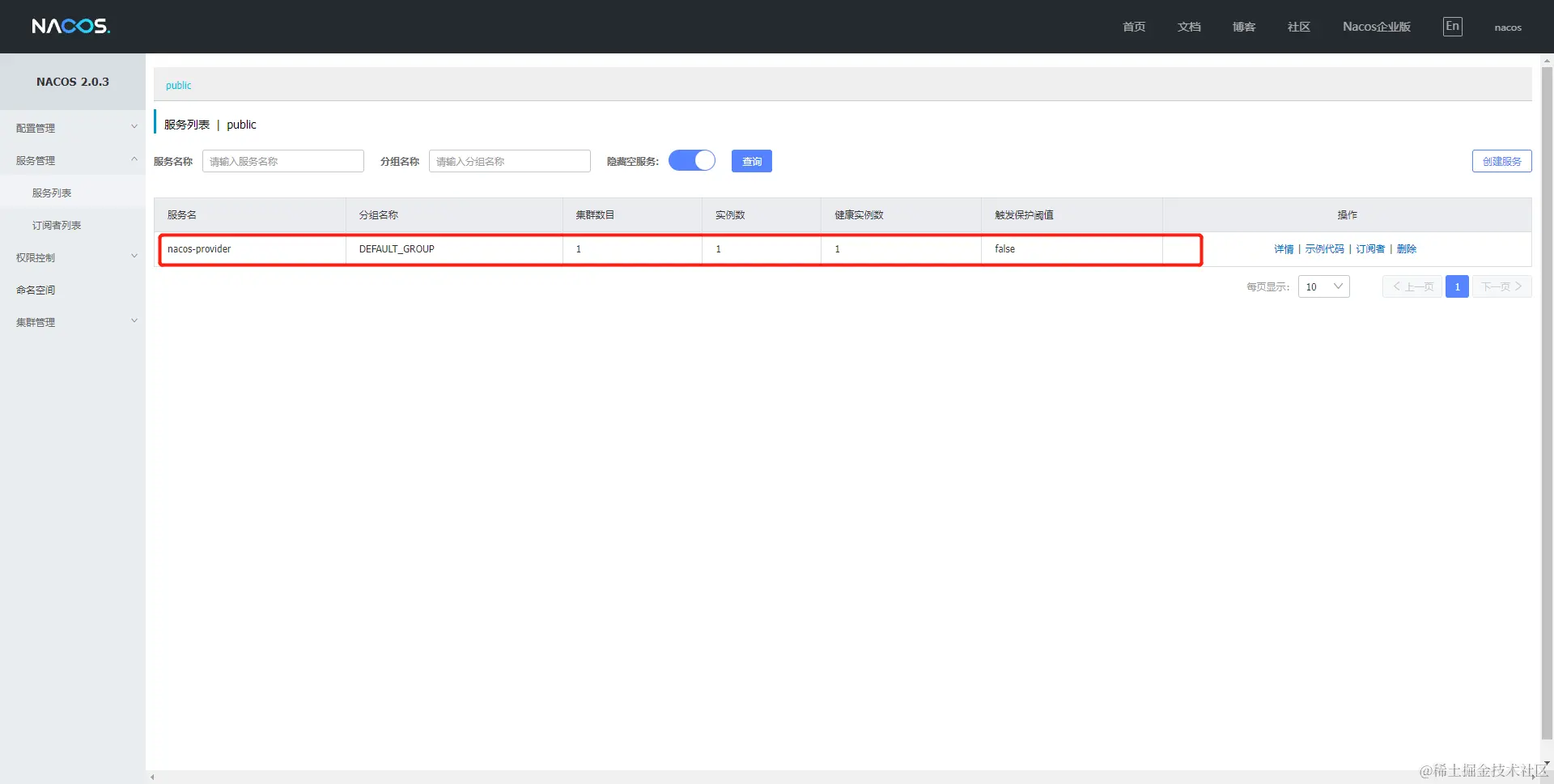
Task: Expand the 配置管理 menu
Action: (73, 128)
